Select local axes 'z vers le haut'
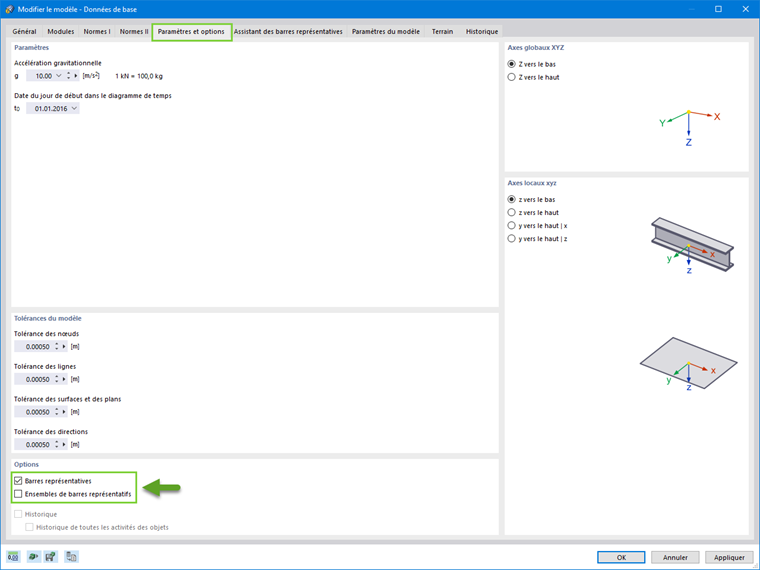This screenshot has height=570, width=760. click(511, 212)
